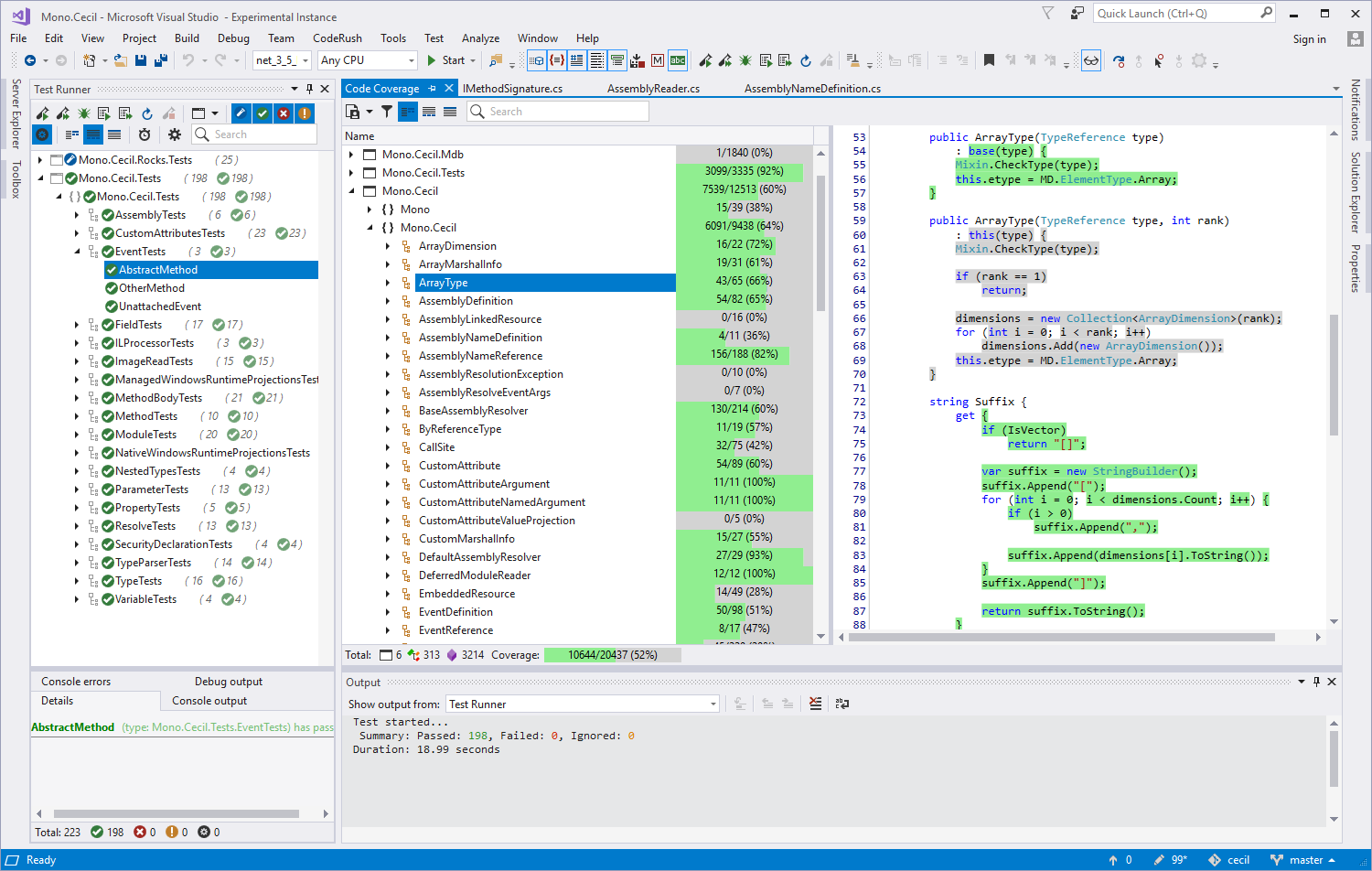Click the stopwatch test timing icon

point(145,134)
